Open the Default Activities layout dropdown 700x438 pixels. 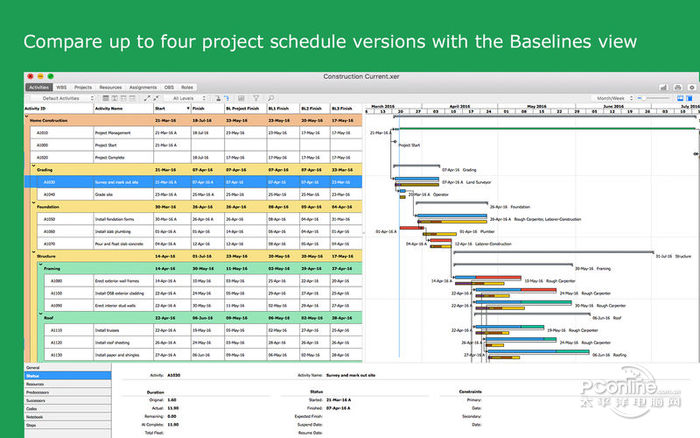tap(61, 98)
